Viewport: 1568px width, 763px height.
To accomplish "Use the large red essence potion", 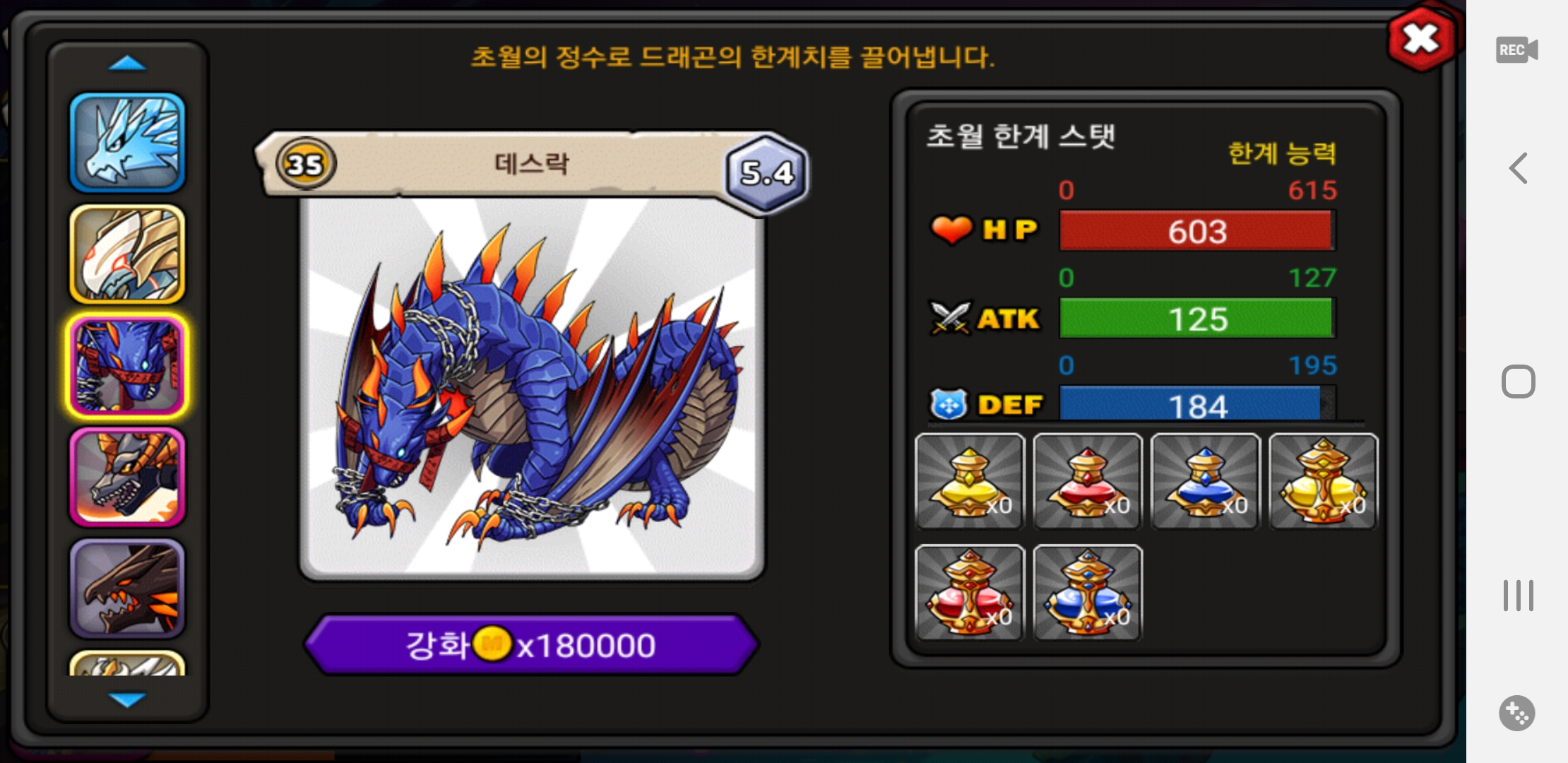I will (970, 593).
